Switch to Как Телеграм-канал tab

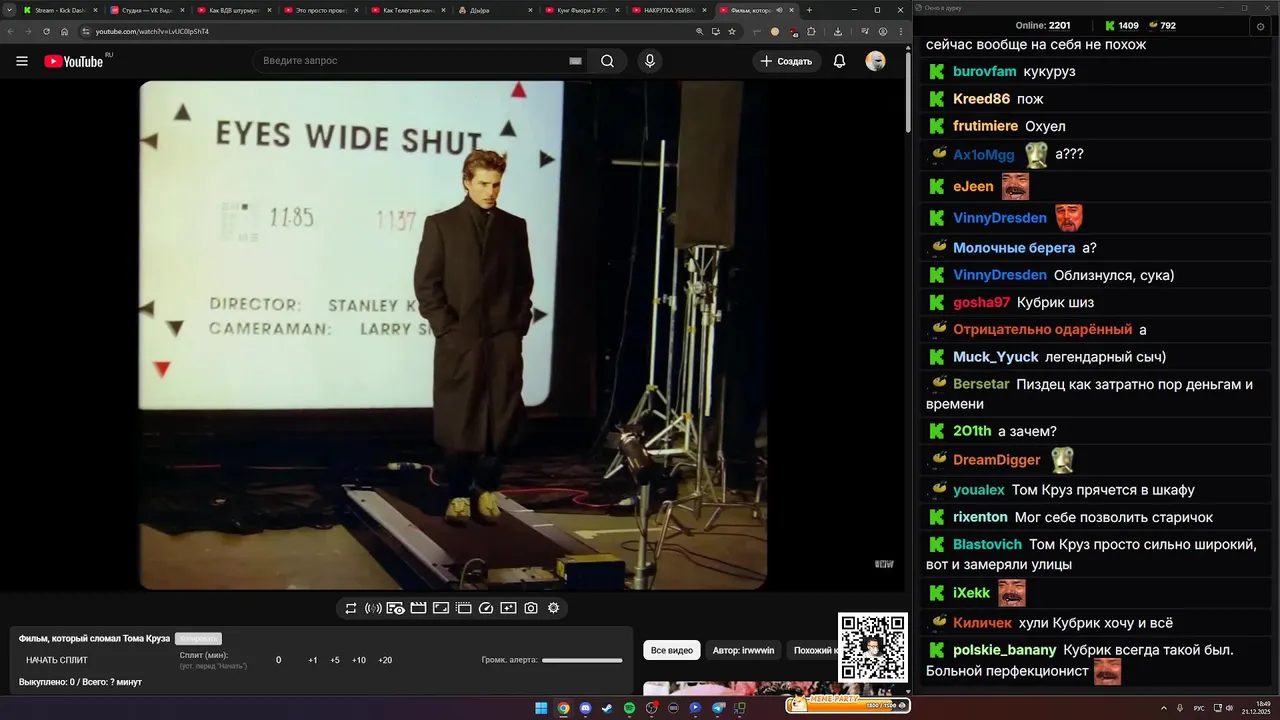pyautogui.click(x=407, y=10)
